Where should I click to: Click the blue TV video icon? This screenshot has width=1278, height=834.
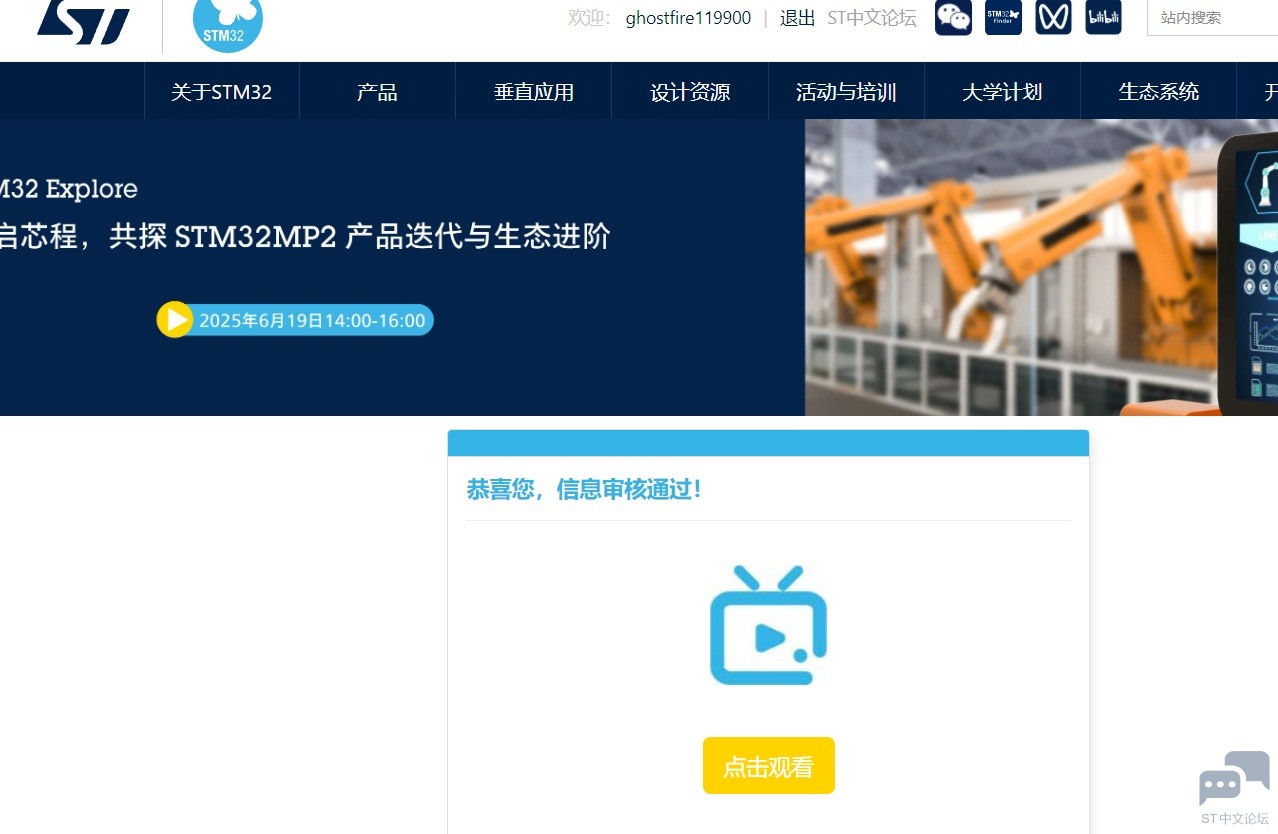(768, 626)
